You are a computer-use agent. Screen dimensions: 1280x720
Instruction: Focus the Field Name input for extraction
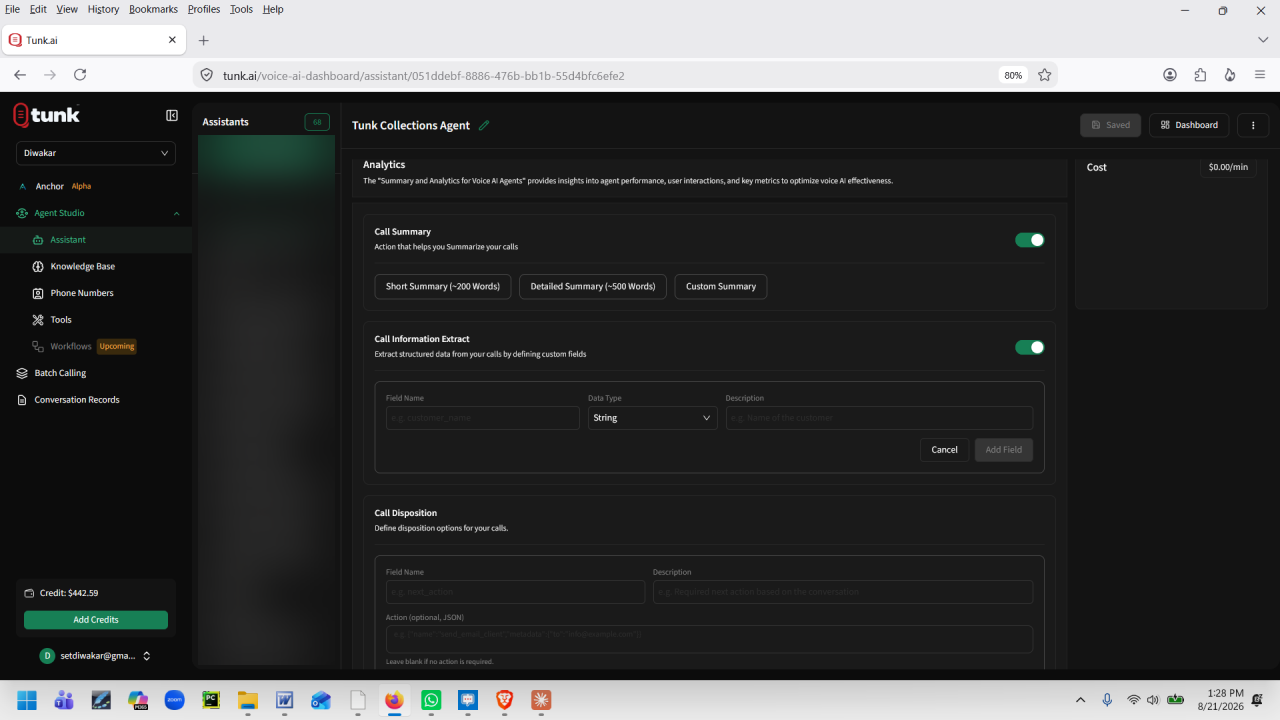coord(483,418)
